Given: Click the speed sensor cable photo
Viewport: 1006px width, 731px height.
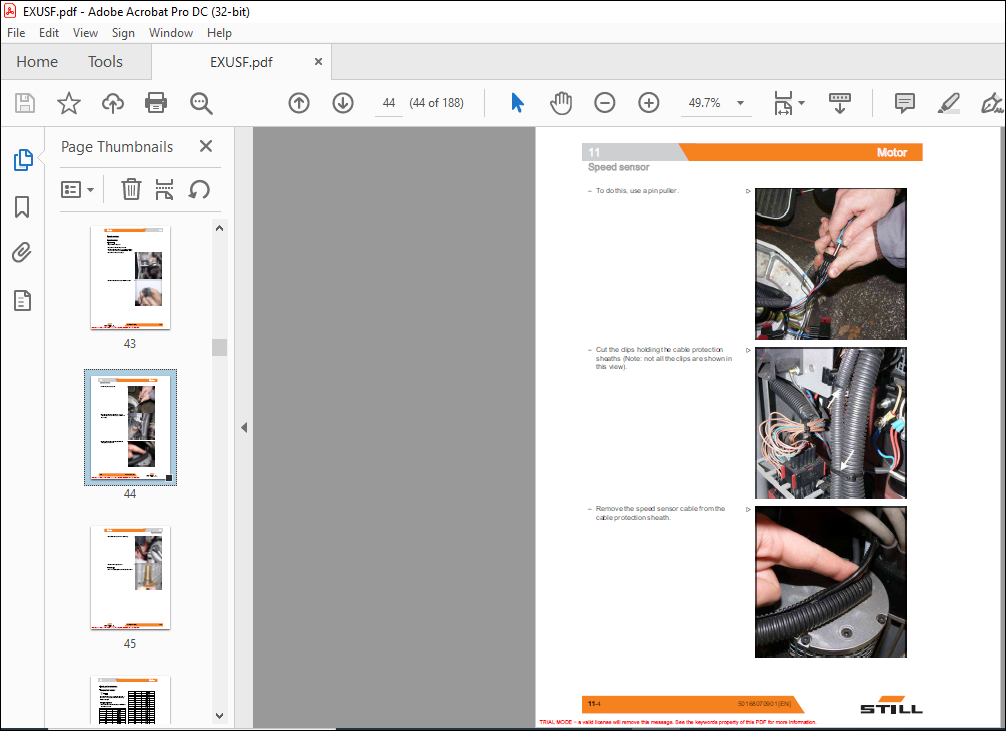Looking at the screenshot, I should [830, 582].
